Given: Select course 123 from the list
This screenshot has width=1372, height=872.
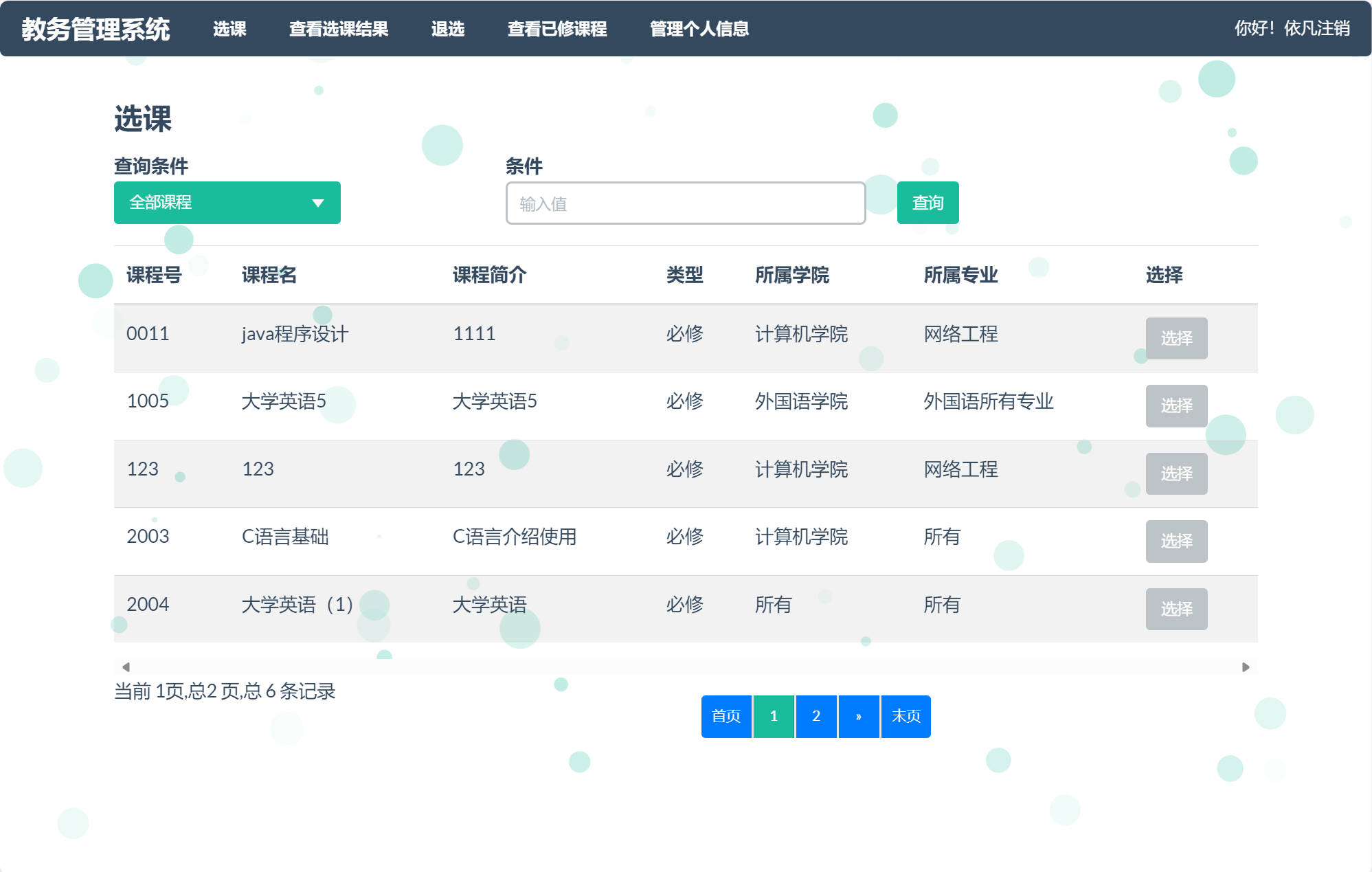Looking at the screenshot, I should 1176,473.
